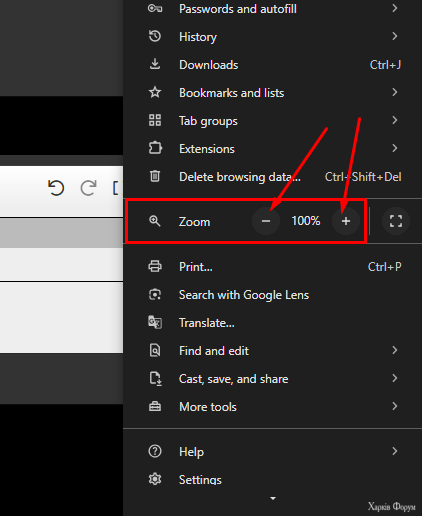Click the History clock icon
Image resolution: width=422 pixels, height=516 pixels.
click(155, 36)
